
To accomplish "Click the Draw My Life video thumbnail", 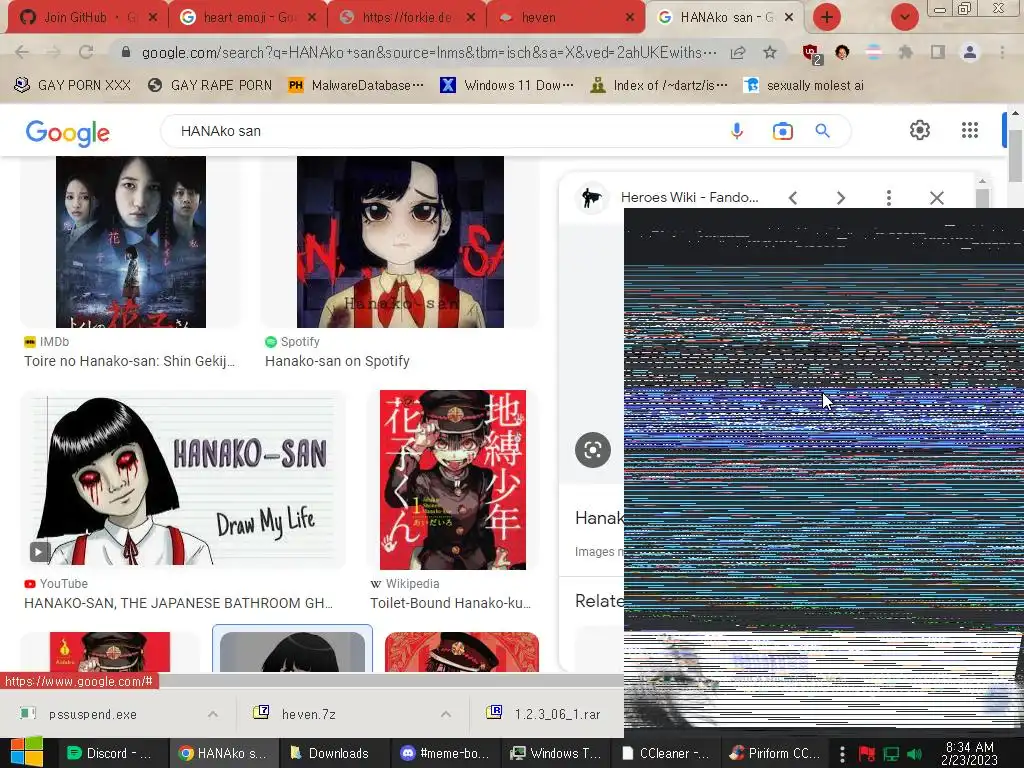I will (183, 479).
